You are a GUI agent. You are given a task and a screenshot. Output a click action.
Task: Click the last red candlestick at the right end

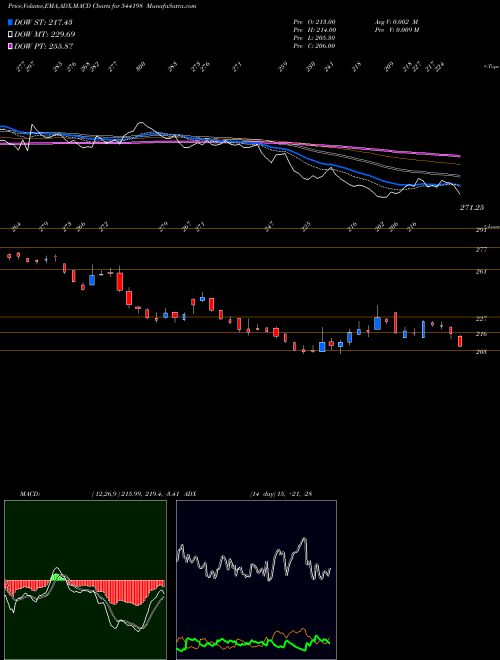click(x=460, y=341)
